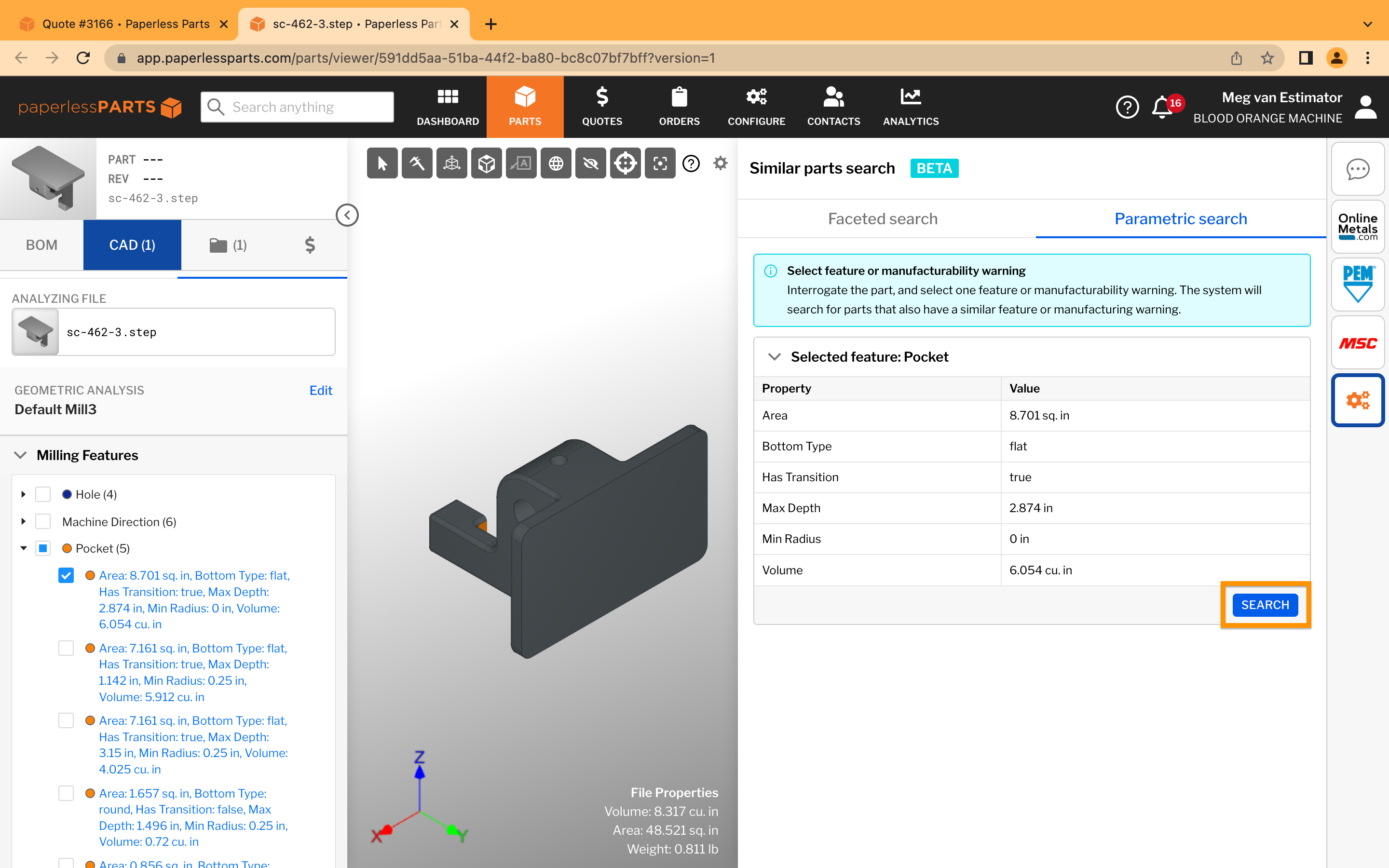The height and width of the screenshot is (868, 1389).
Task: Activate the crosshair target tool in the viewer
Action: coord(625,163)
